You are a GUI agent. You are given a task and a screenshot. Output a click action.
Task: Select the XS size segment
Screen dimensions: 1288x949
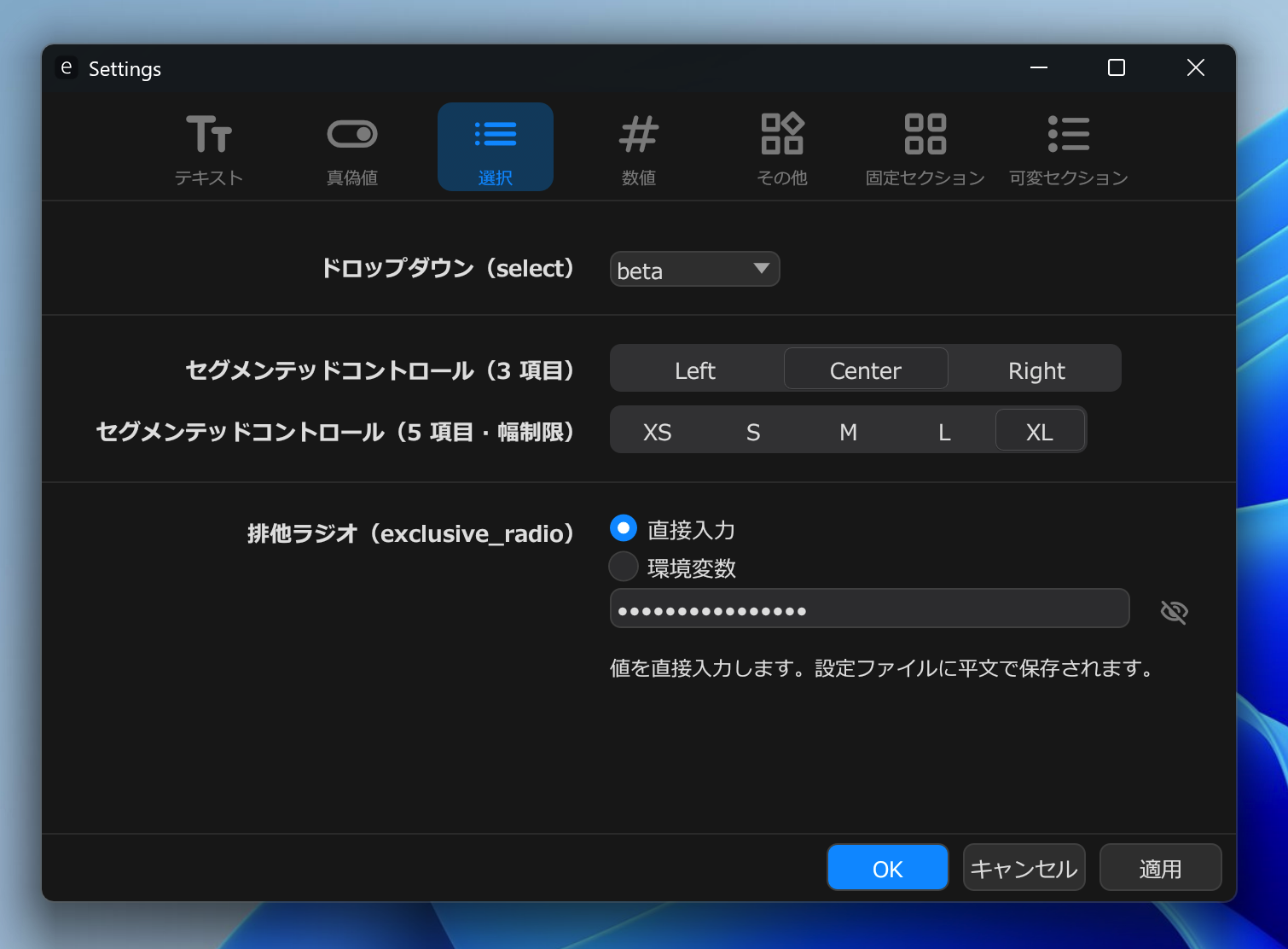pos(658,430)
